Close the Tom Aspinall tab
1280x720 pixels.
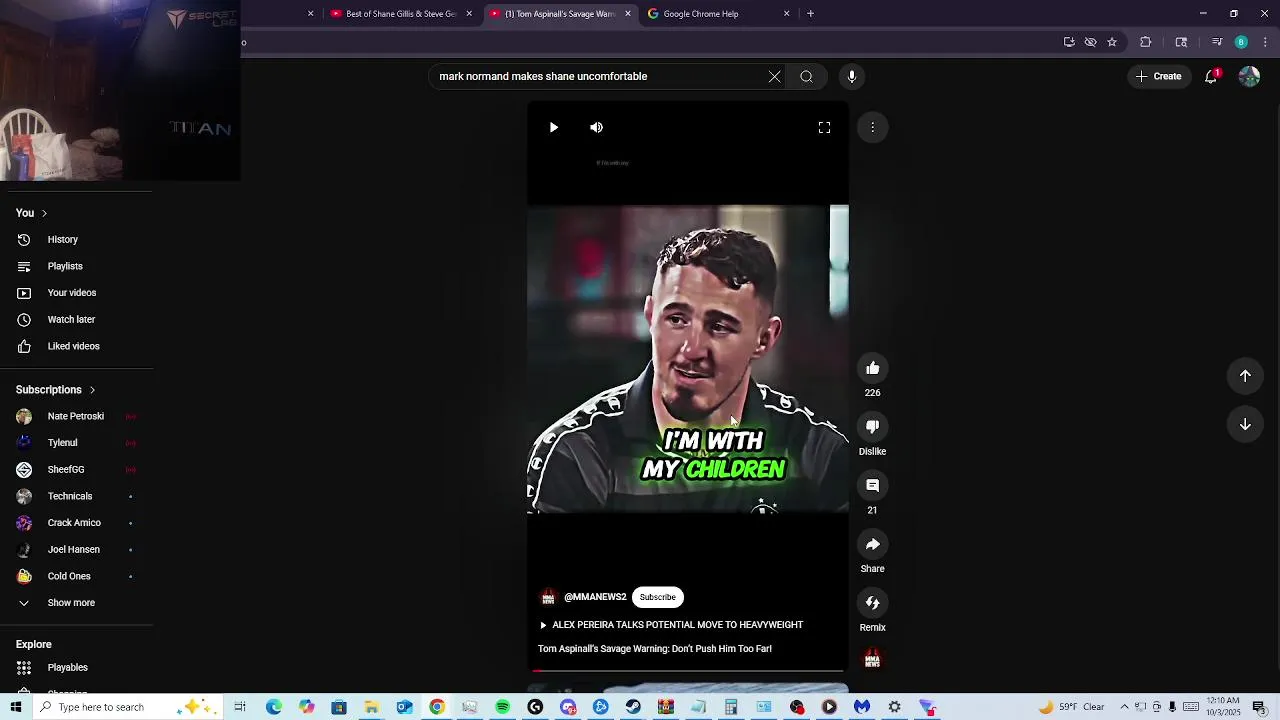coord(628,14)
